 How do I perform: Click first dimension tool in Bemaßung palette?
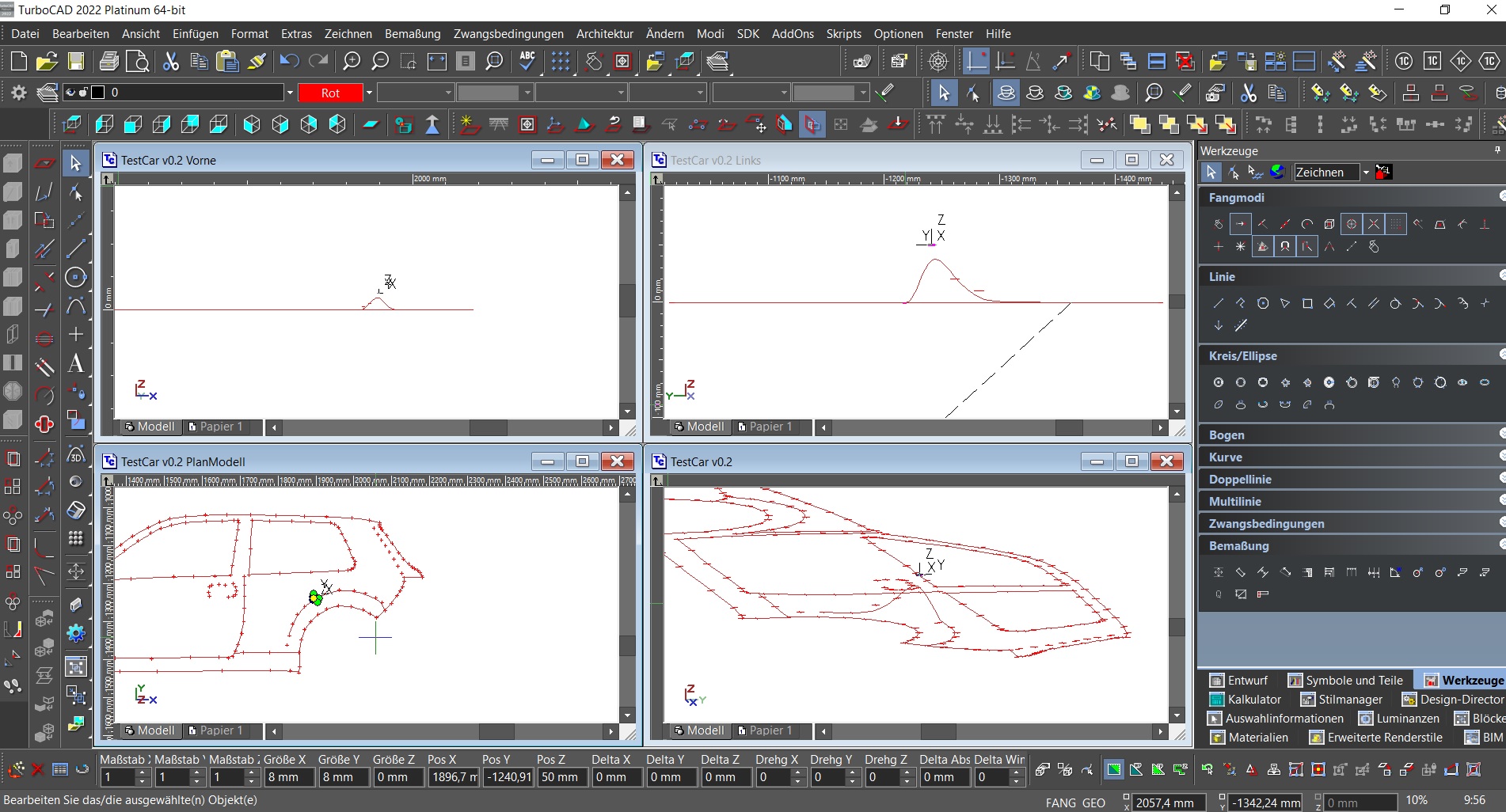point(1219,572)
